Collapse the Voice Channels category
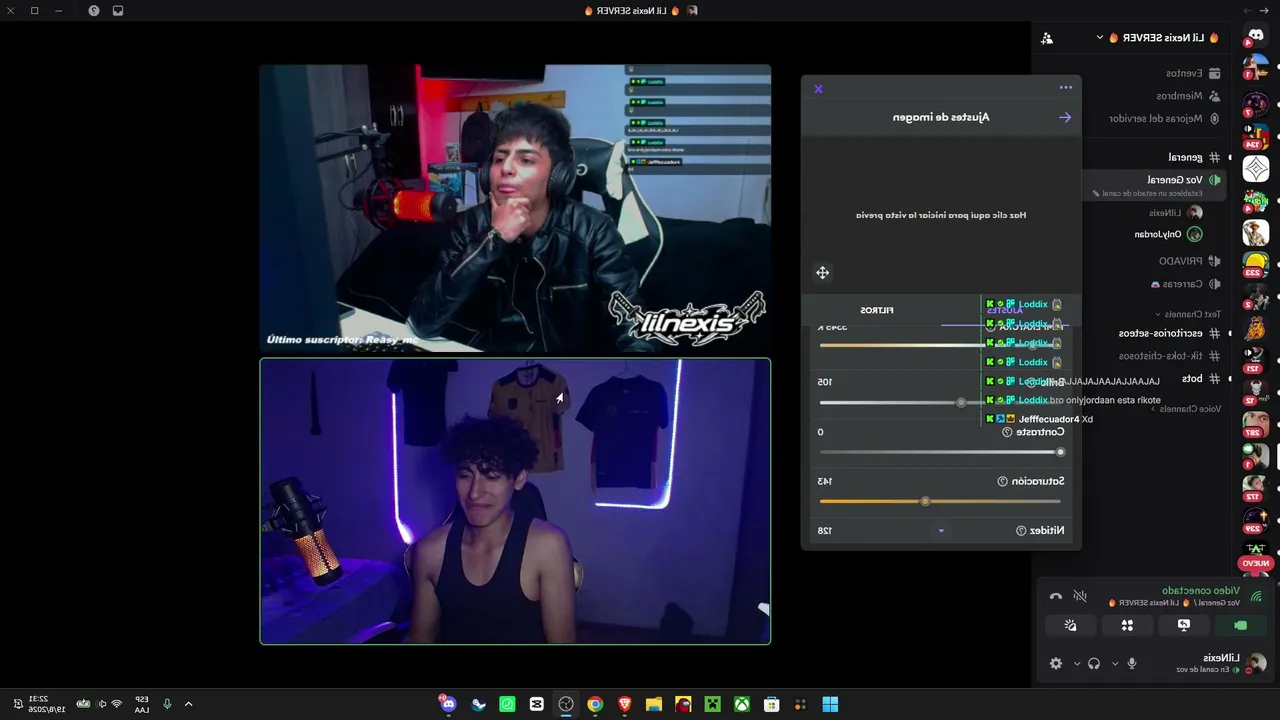The height and width of the screenshot is (720, 1280). coord(1186,409)
